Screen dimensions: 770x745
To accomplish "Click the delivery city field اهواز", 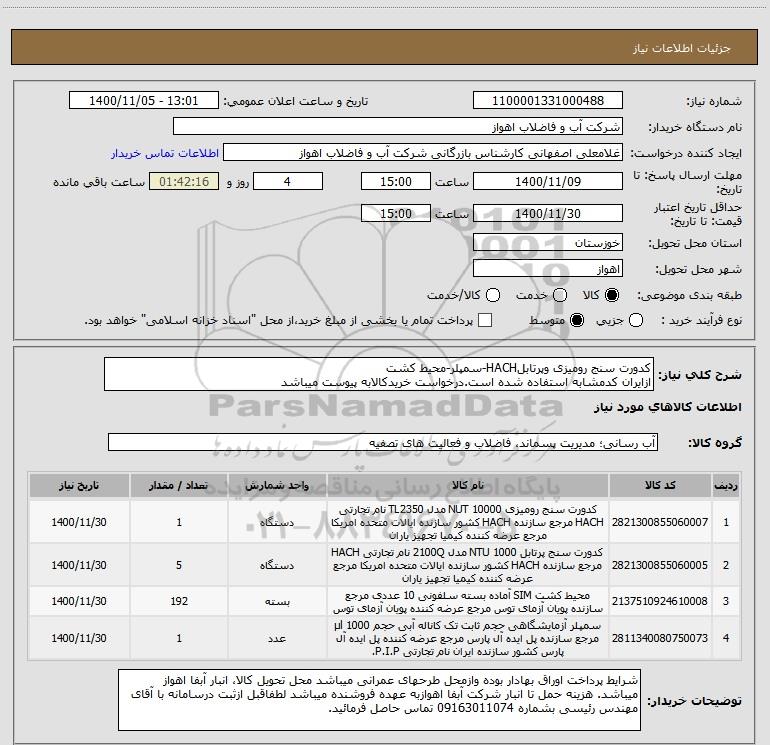I will point(548,269).
